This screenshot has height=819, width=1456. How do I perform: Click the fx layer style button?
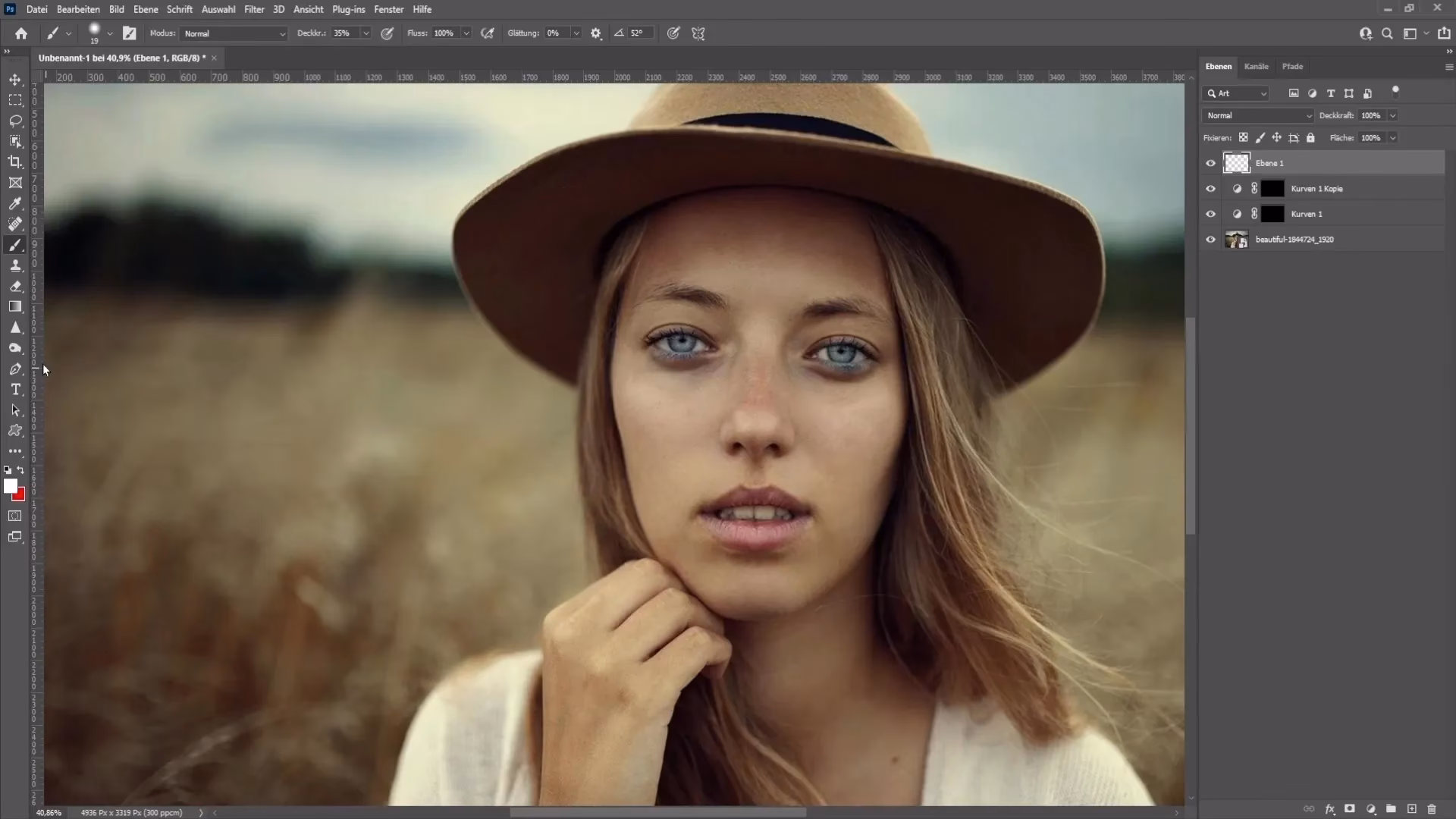pos(1329,808)
